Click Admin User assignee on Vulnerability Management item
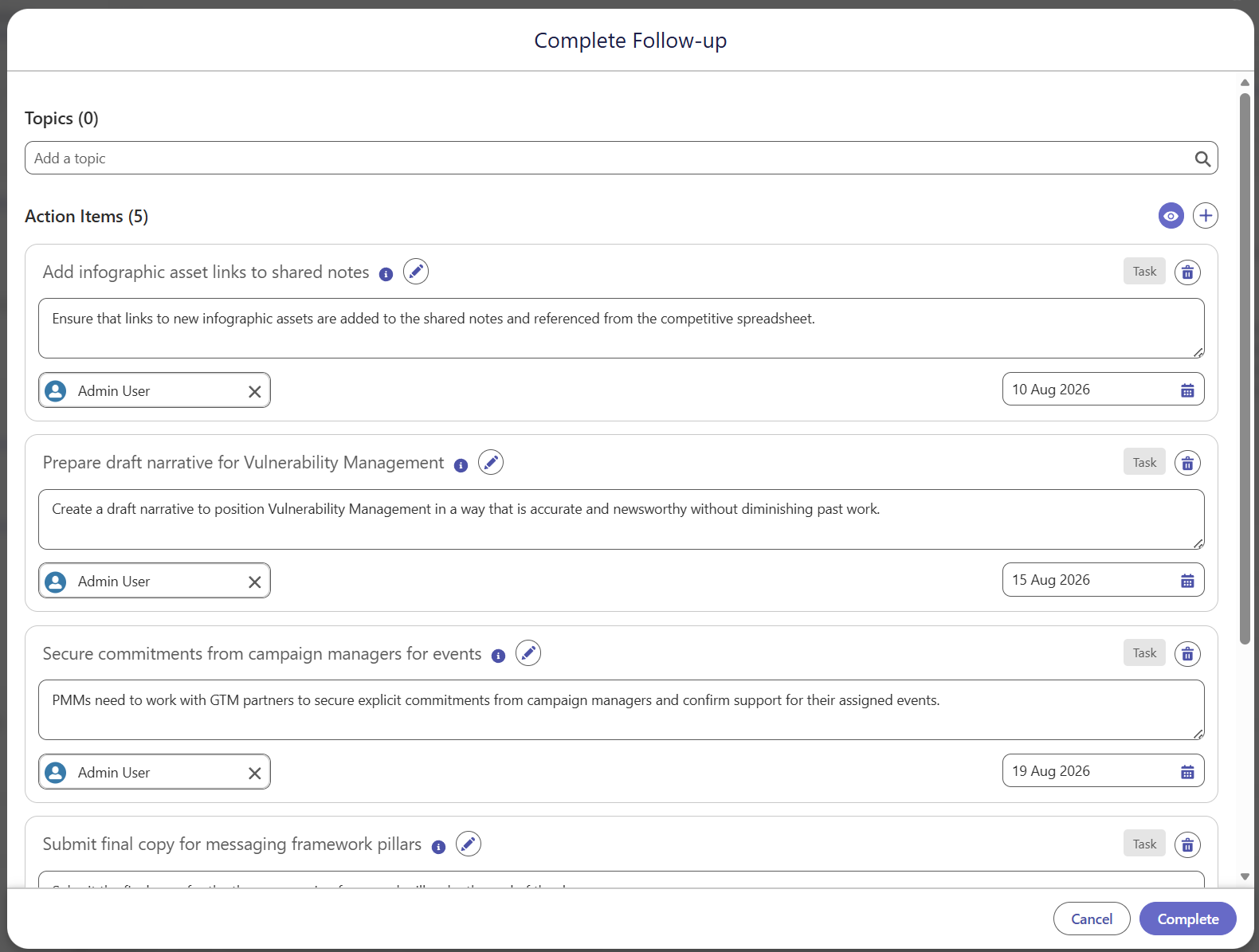1259x952 pixels. [154, 581]
